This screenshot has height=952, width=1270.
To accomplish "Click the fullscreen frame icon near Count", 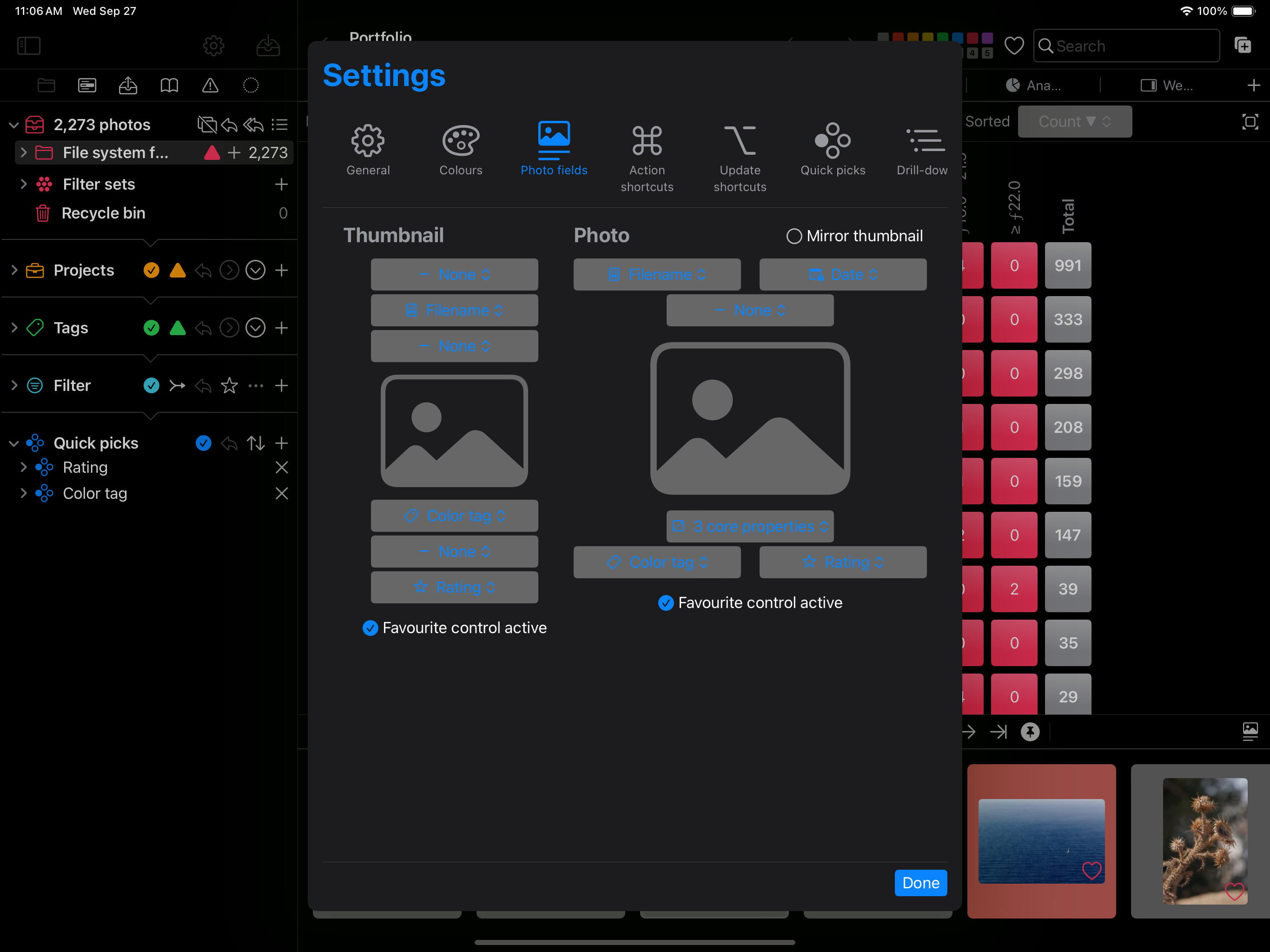I will pyautogui.click(x=1250, y=122).
